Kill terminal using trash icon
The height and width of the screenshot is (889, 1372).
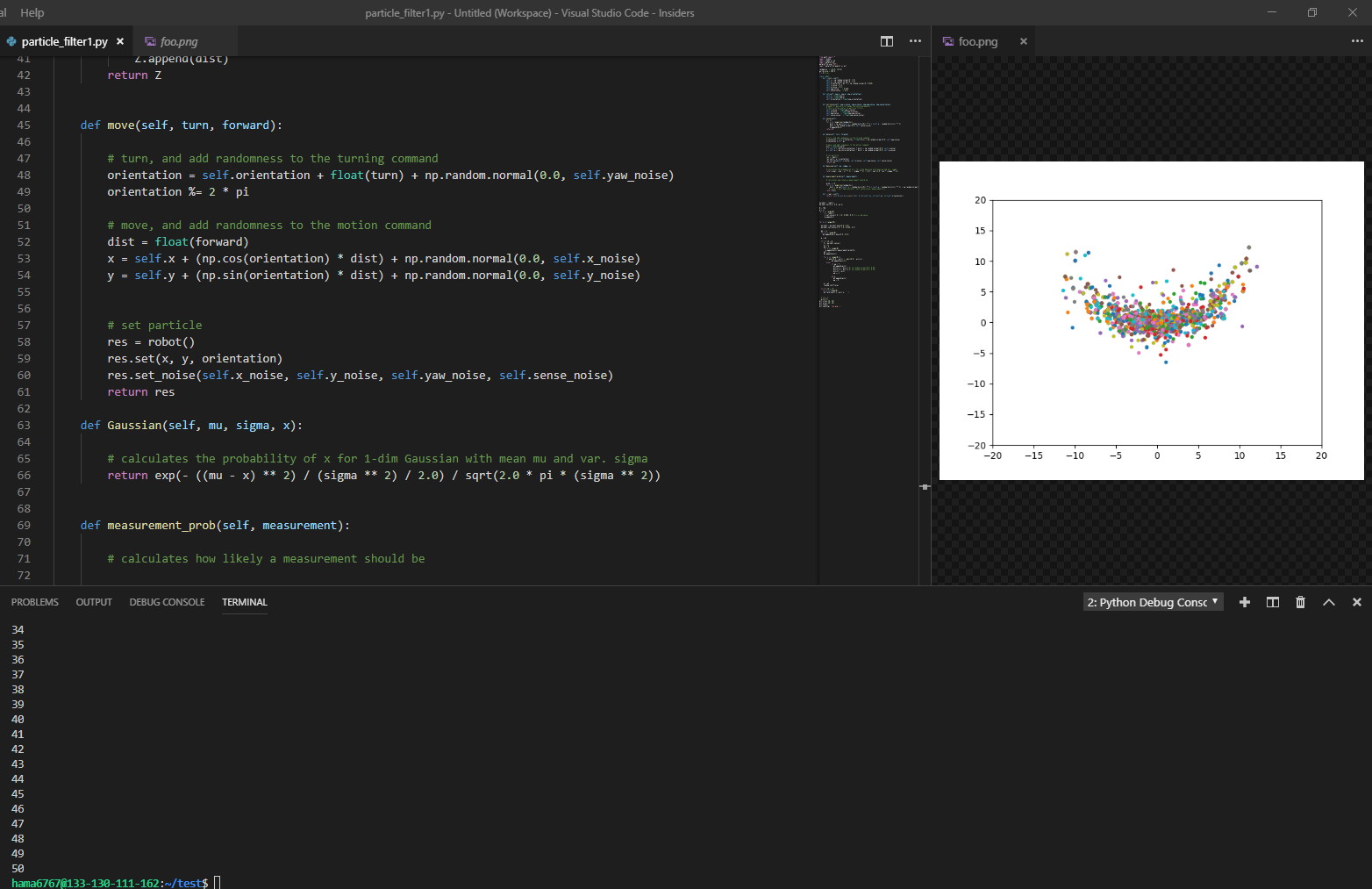tap(1300, 602)
